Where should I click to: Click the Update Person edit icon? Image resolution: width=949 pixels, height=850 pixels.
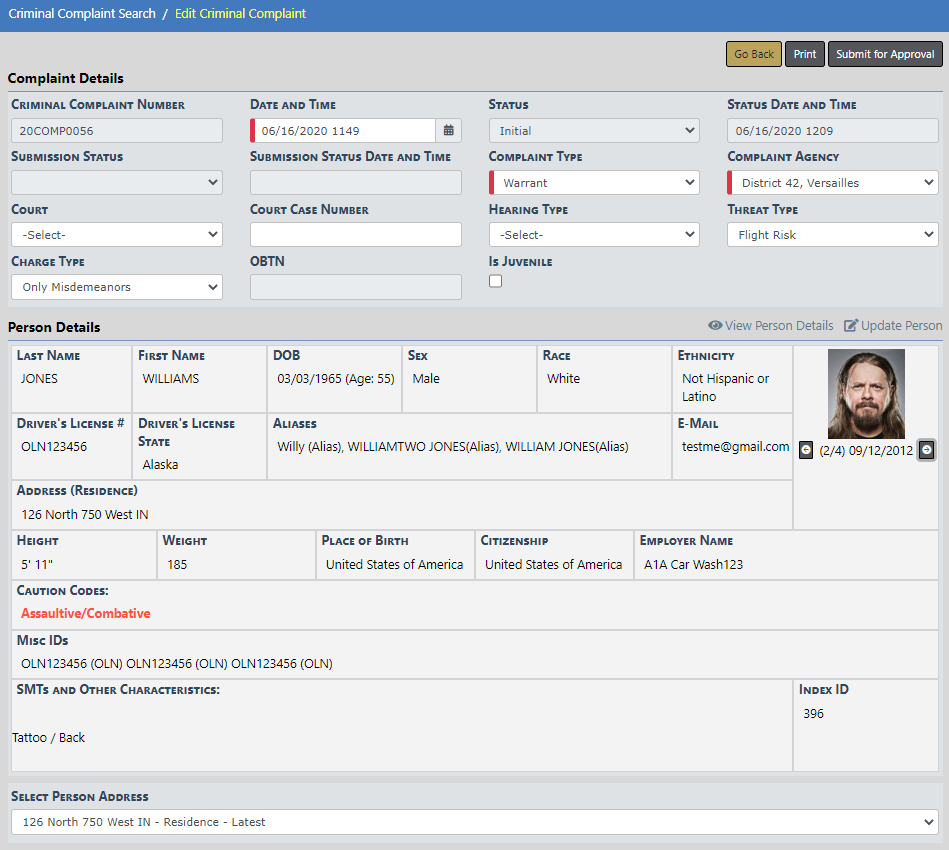(851, 326)
